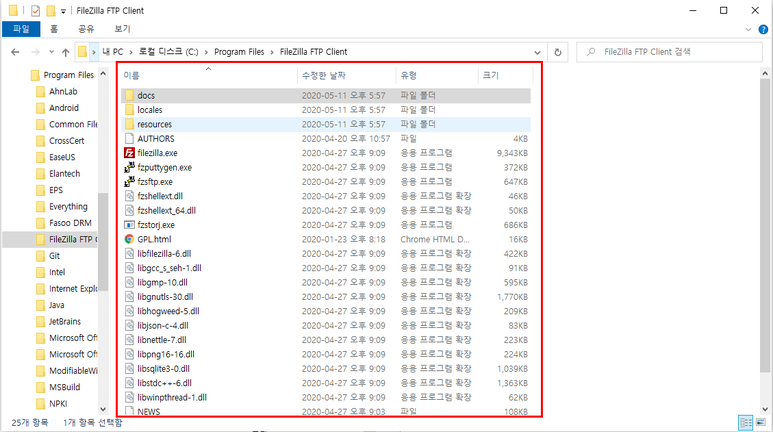Image resolution: width=773 pixels, height=432 pixels.
Task: Select Android folder in navigation tree
Action: pos(64,108)
